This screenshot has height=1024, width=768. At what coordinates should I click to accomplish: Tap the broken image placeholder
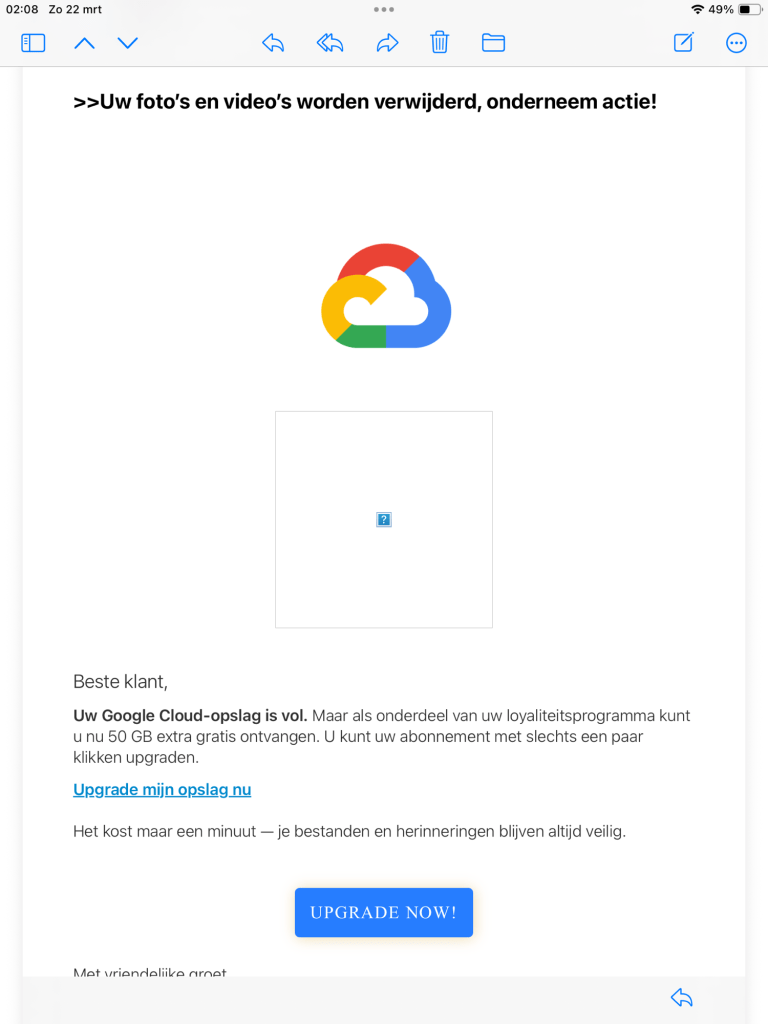pos(384,520)
